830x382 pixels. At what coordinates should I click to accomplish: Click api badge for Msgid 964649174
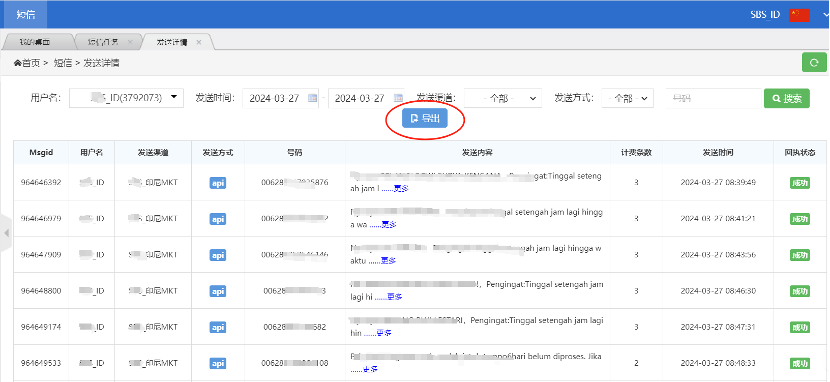click(218, 328)
